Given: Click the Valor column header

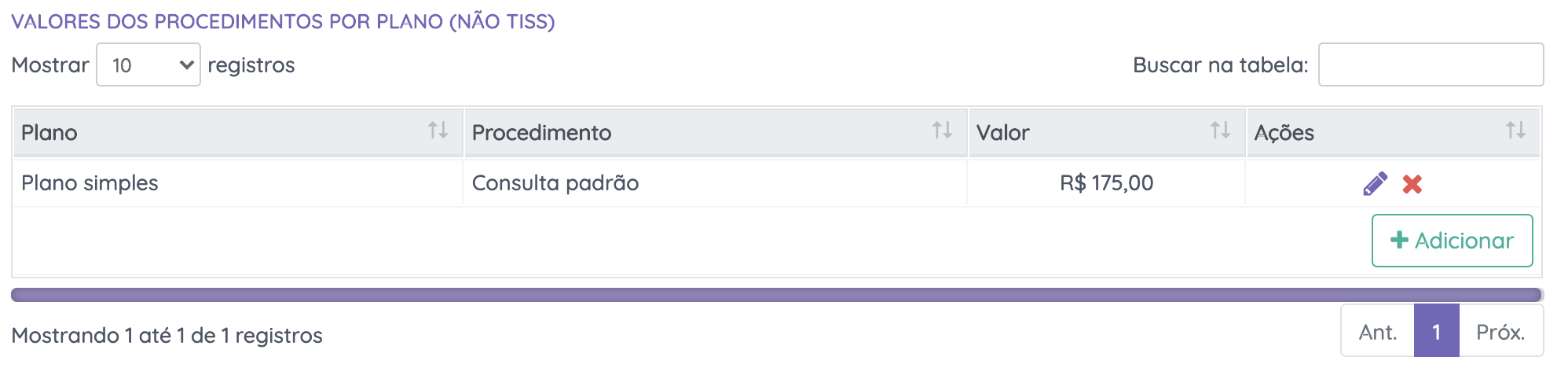Looking at the screenshot, I should [x=1002, y=133].
